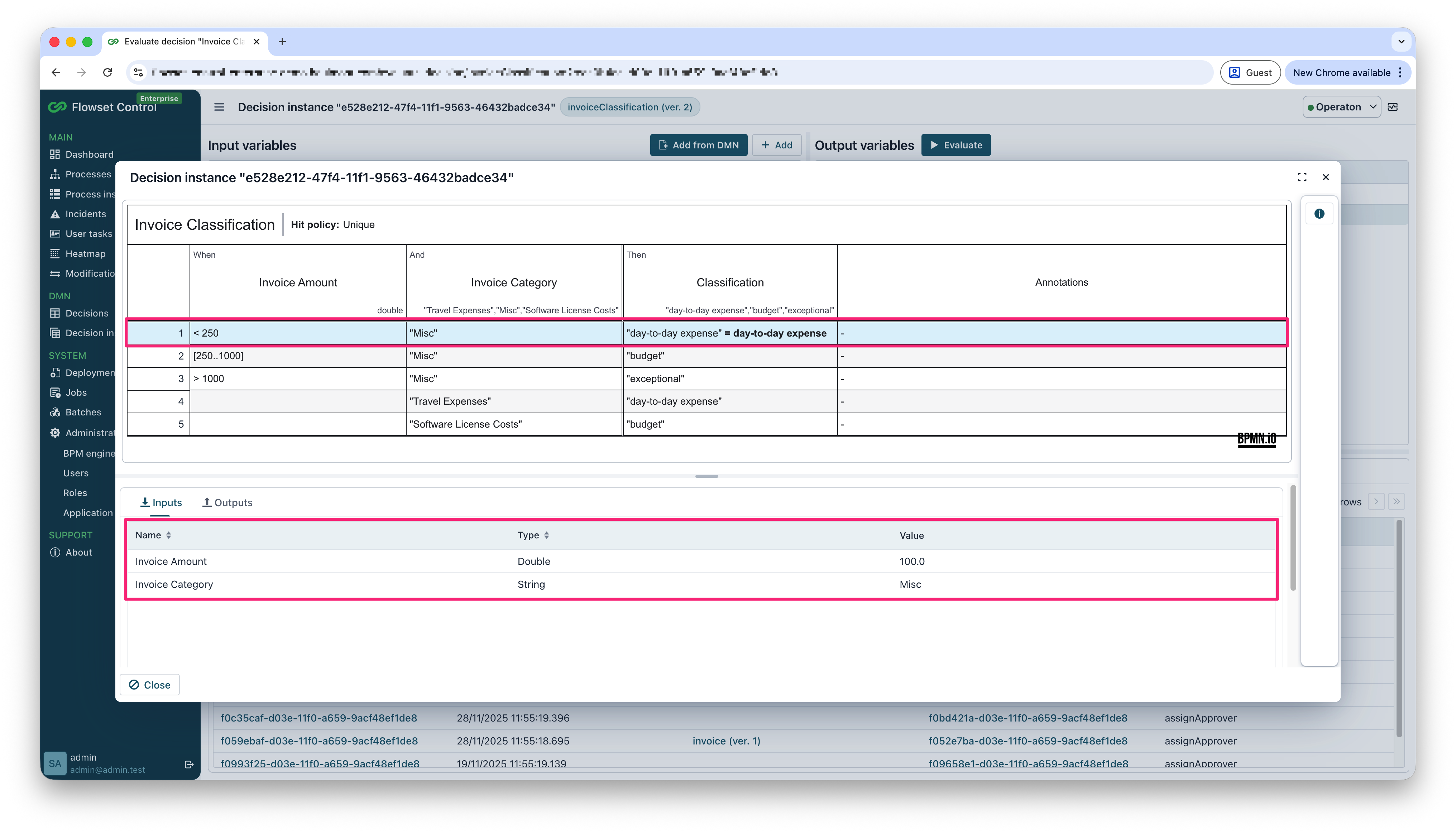Open Roles under Administration
Screen dimensions: 1456x833
pos(75,492)
